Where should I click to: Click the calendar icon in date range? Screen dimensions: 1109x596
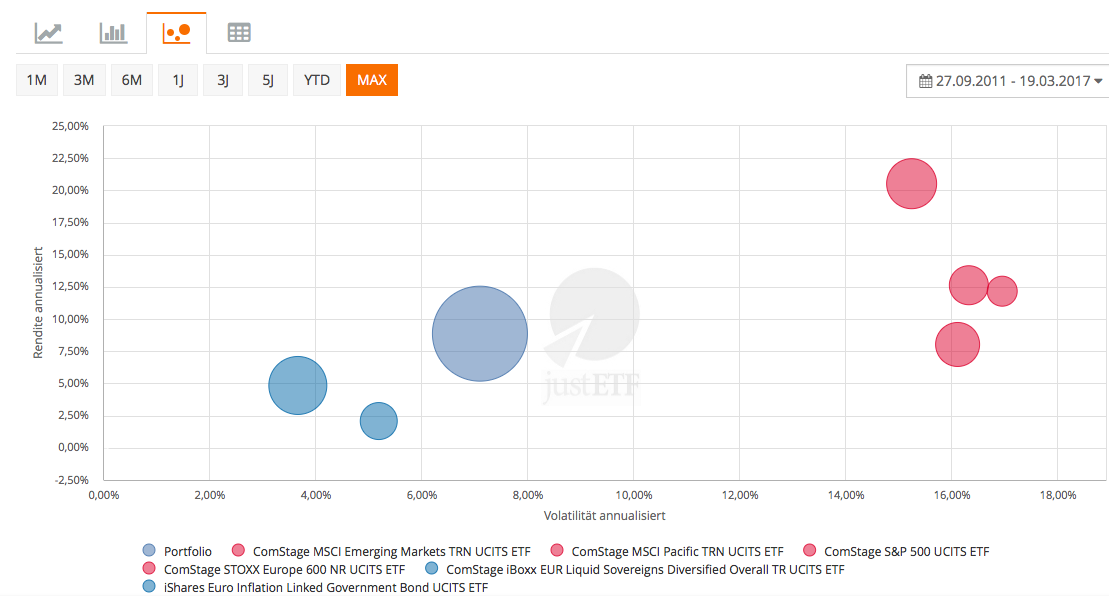(925, 81)
